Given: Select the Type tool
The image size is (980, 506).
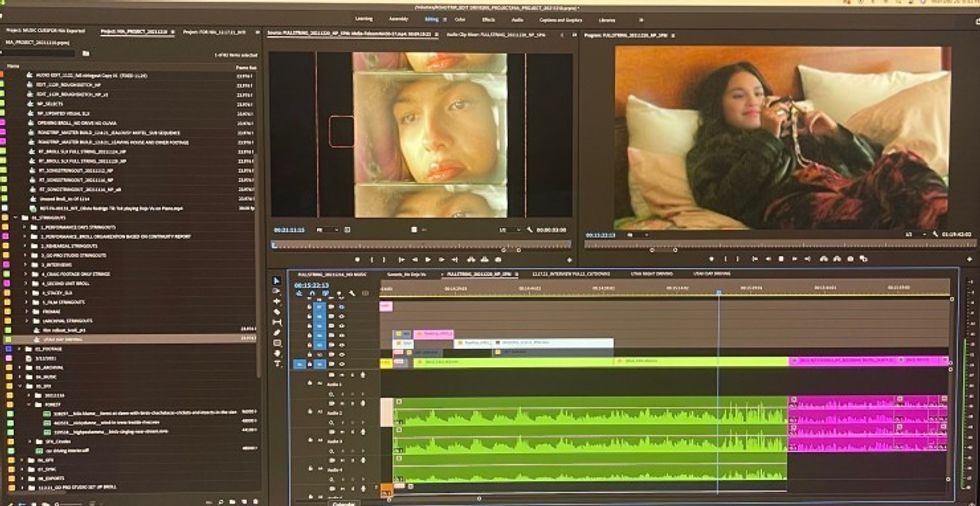Looking at the screenshot, I should pyautogui.click(x=277, y=364).
